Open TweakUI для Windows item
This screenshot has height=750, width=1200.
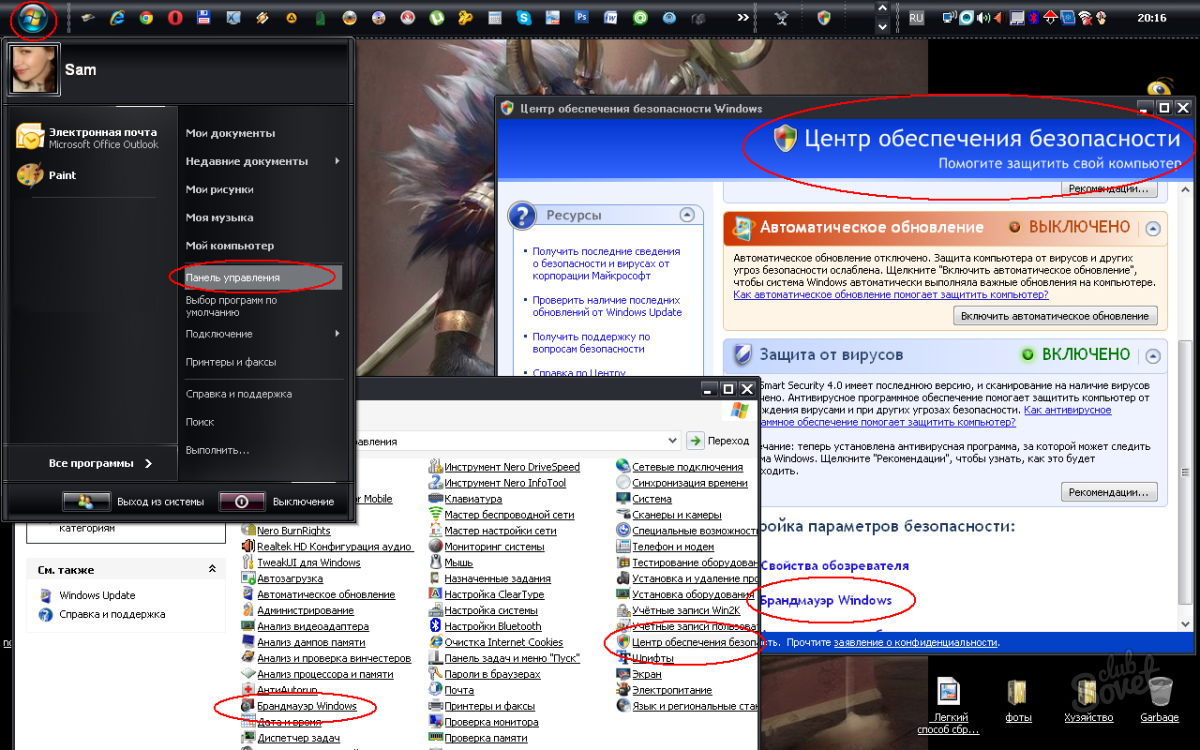pos(300,563)
